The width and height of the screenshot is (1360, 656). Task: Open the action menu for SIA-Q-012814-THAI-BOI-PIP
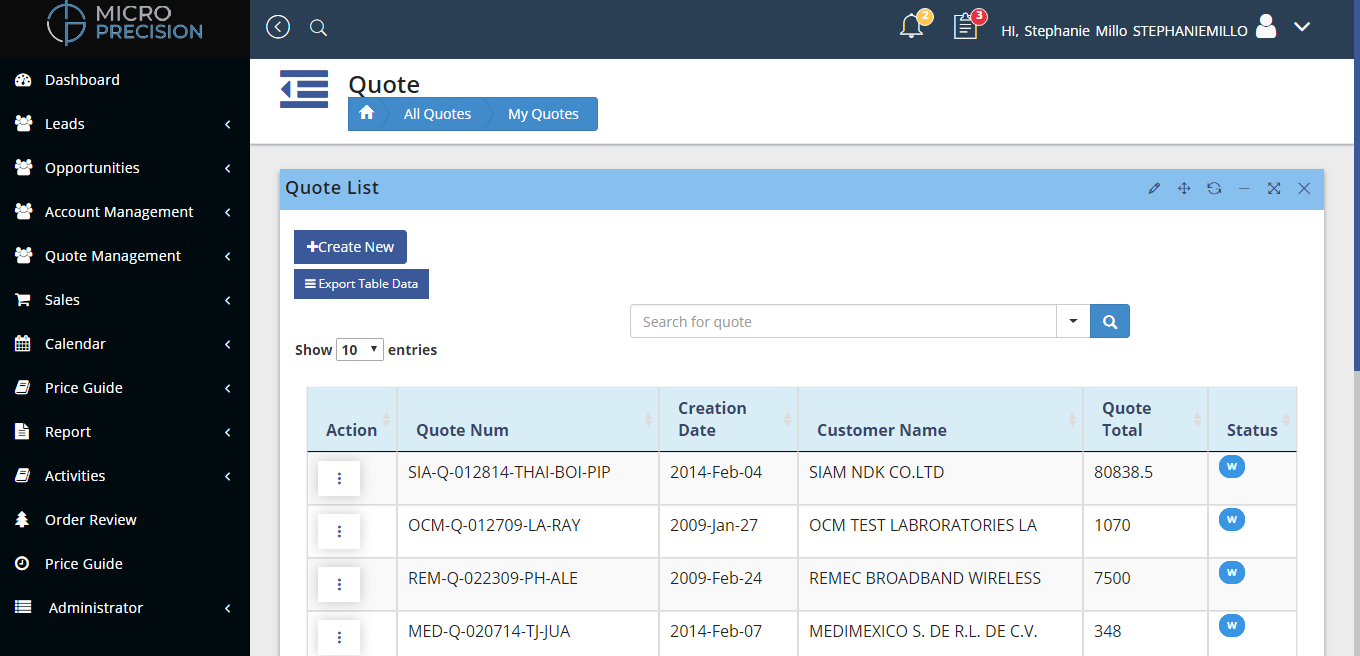(339, 478)
